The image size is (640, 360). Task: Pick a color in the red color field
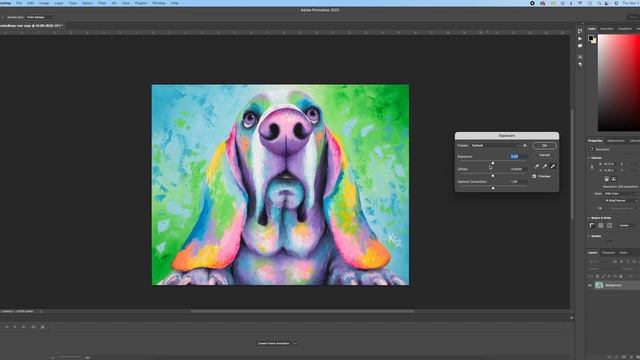coord(619,82)
